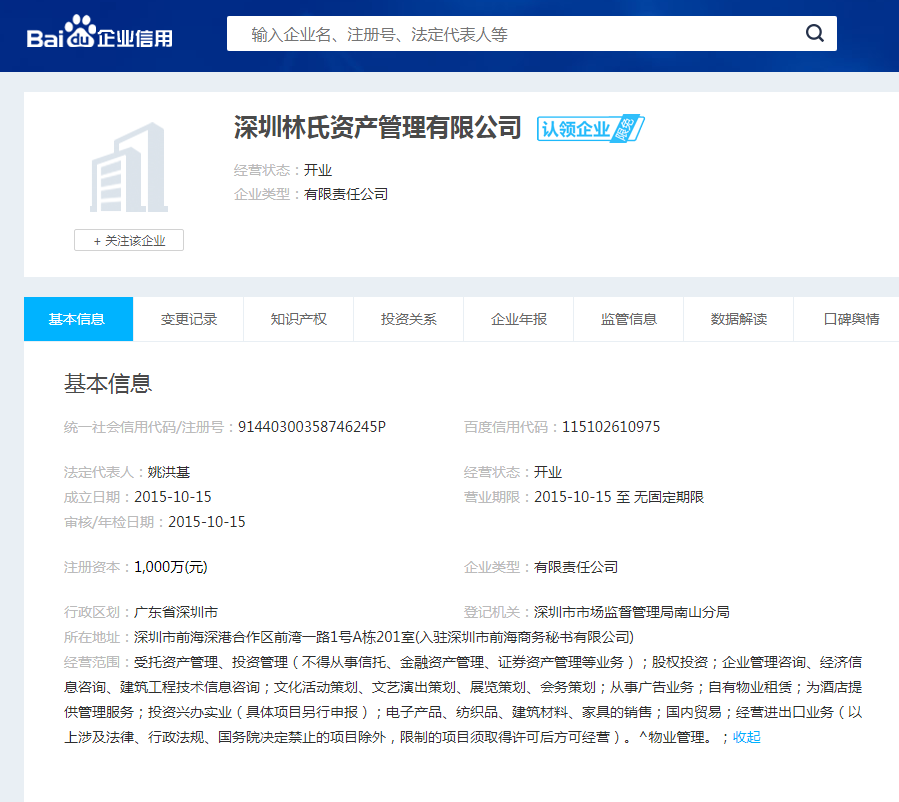Image resolution: width=899 pixels, height=802 pixels.
Task: Switch to the 口碑舆情 tab
Action: [x=851, y=319]
